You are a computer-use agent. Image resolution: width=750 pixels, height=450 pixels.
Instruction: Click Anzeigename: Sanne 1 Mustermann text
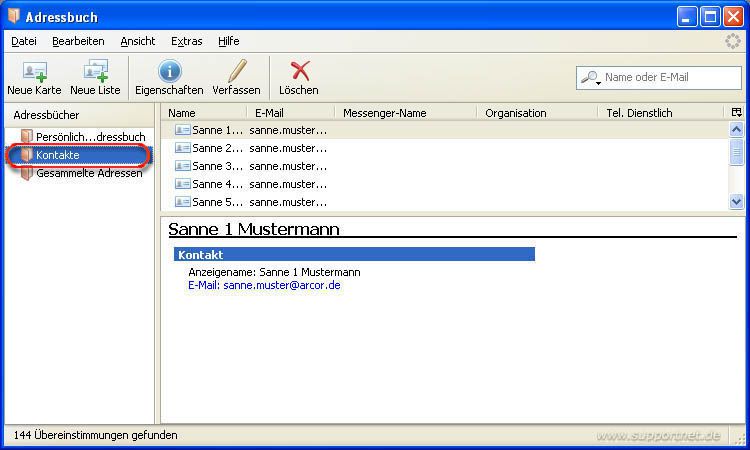(275, 272)
